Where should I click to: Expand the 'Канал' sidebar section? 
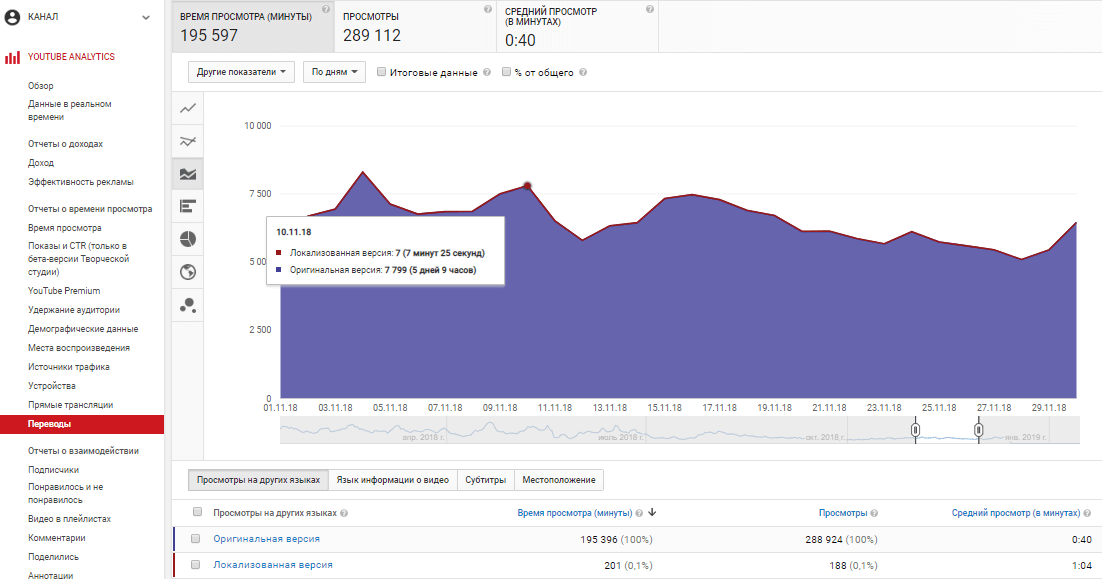click(146, 17)
